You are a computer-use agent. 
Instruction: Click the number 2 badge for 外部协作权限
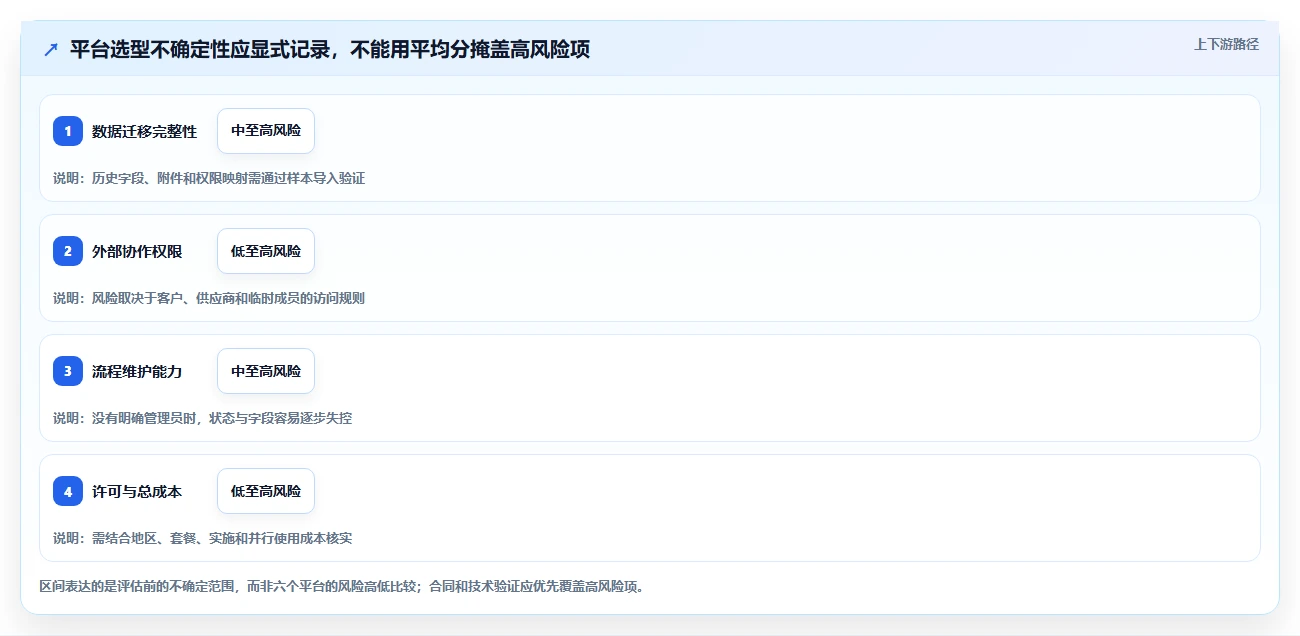68,251
